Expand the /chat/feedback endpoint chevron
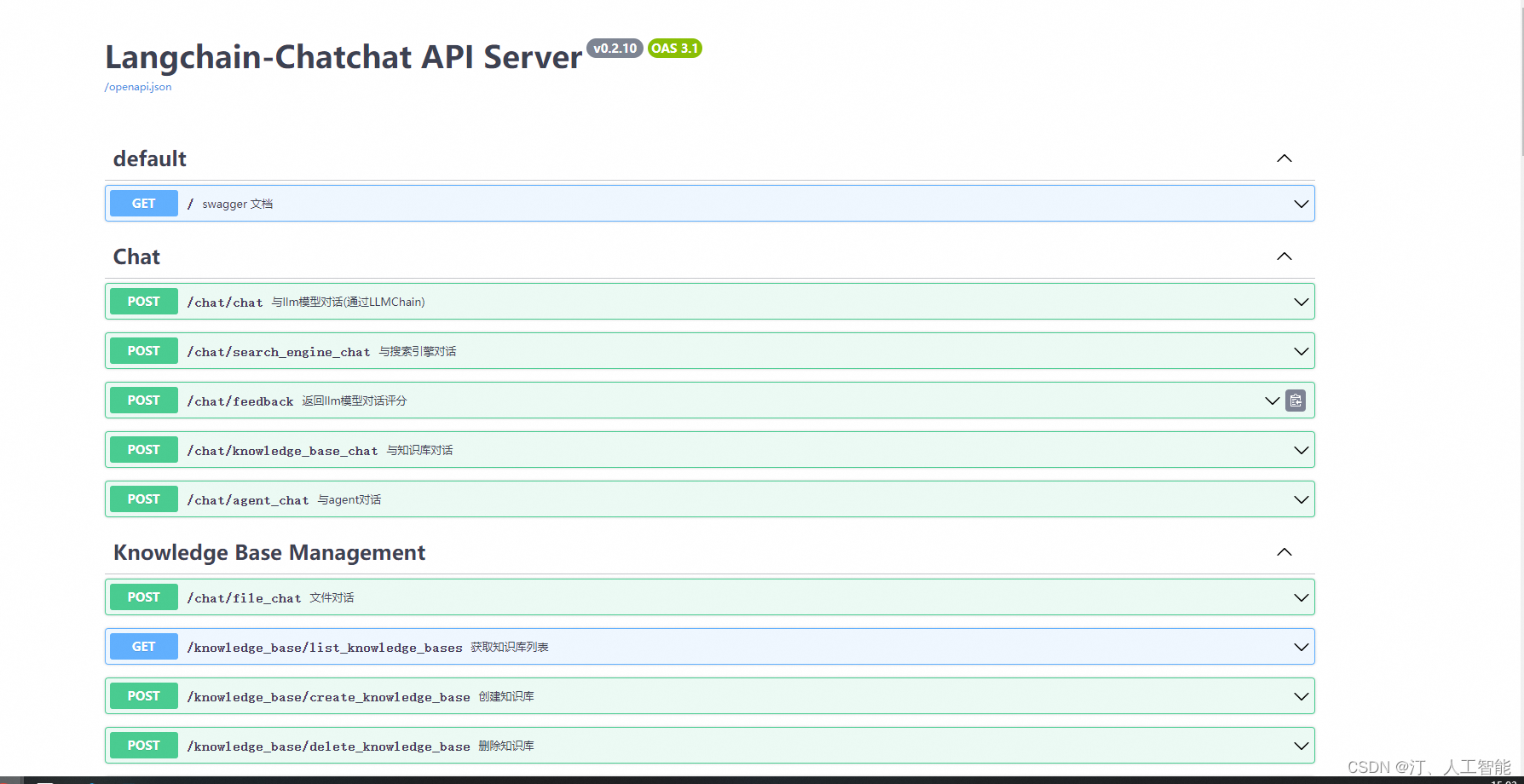Screen dimensions: 1524x784 (x=1273, y=401)
